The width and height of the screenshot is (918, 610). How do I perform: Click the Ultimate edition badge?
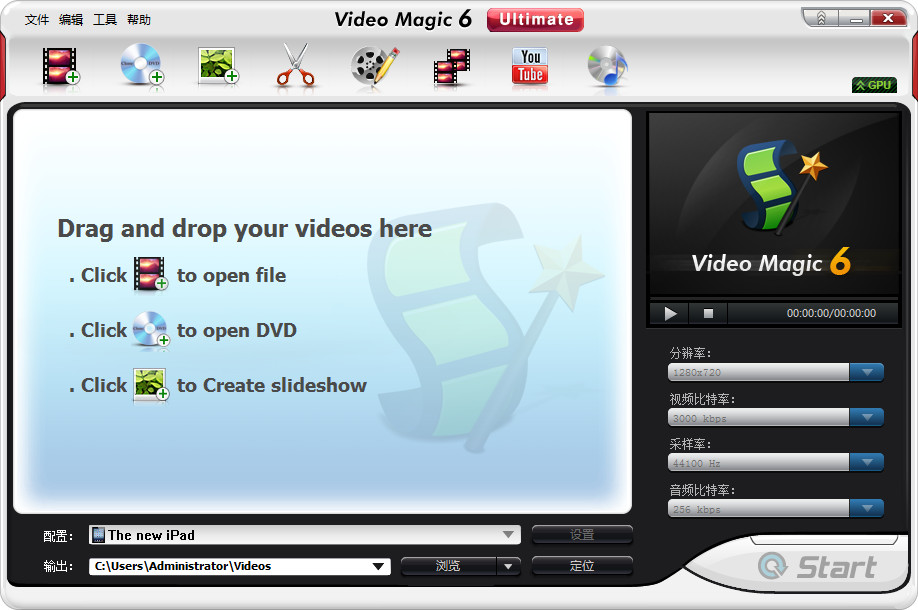click(x=535, y=20)
